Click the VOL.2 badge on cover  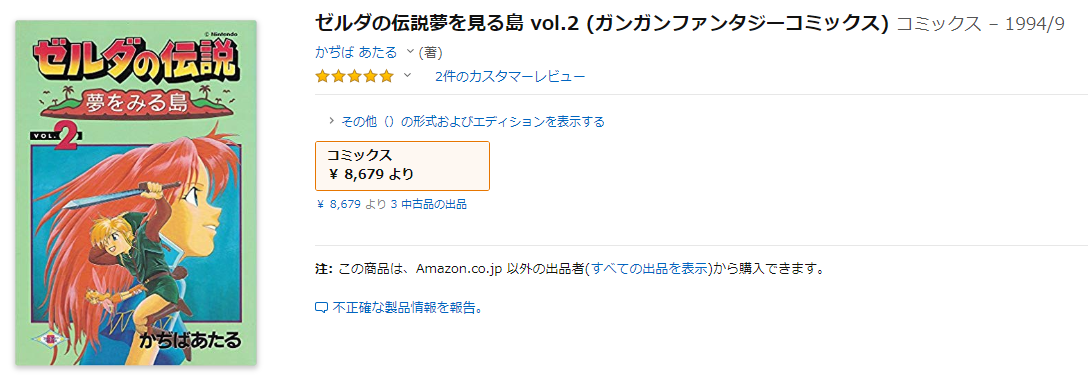click(x=56, y=137)
